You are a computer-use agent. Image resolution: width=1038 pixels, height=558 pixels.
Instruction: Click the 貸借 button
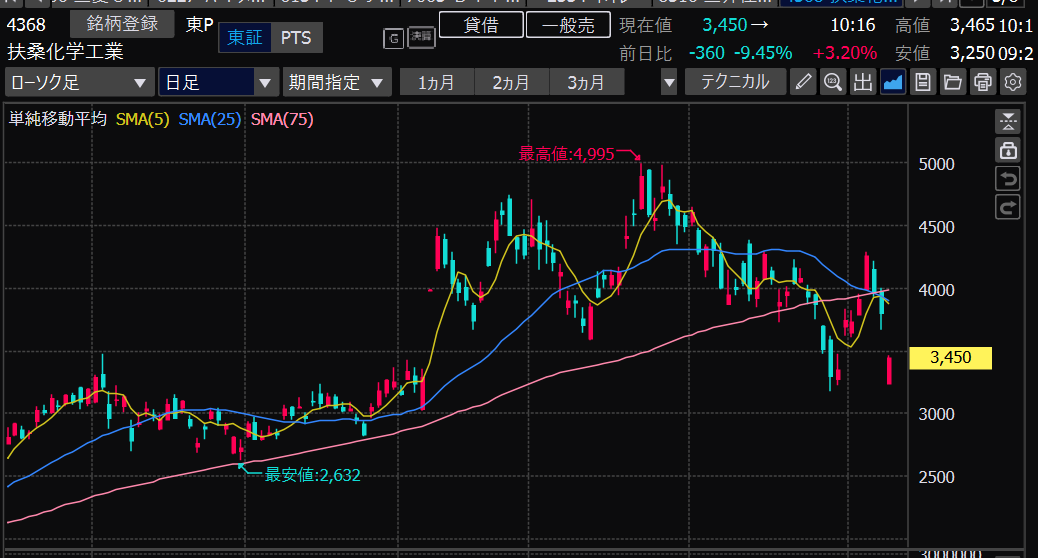coord(481,25)
